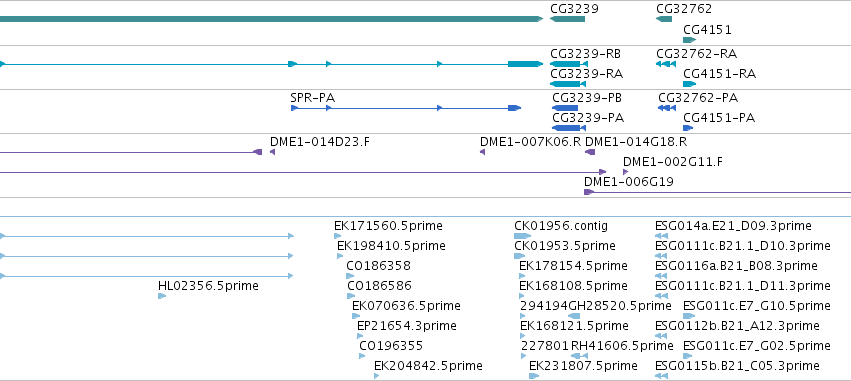Select the DME1-014D23.F marker arrow
The image size is (851, 381).
(272, 152)
